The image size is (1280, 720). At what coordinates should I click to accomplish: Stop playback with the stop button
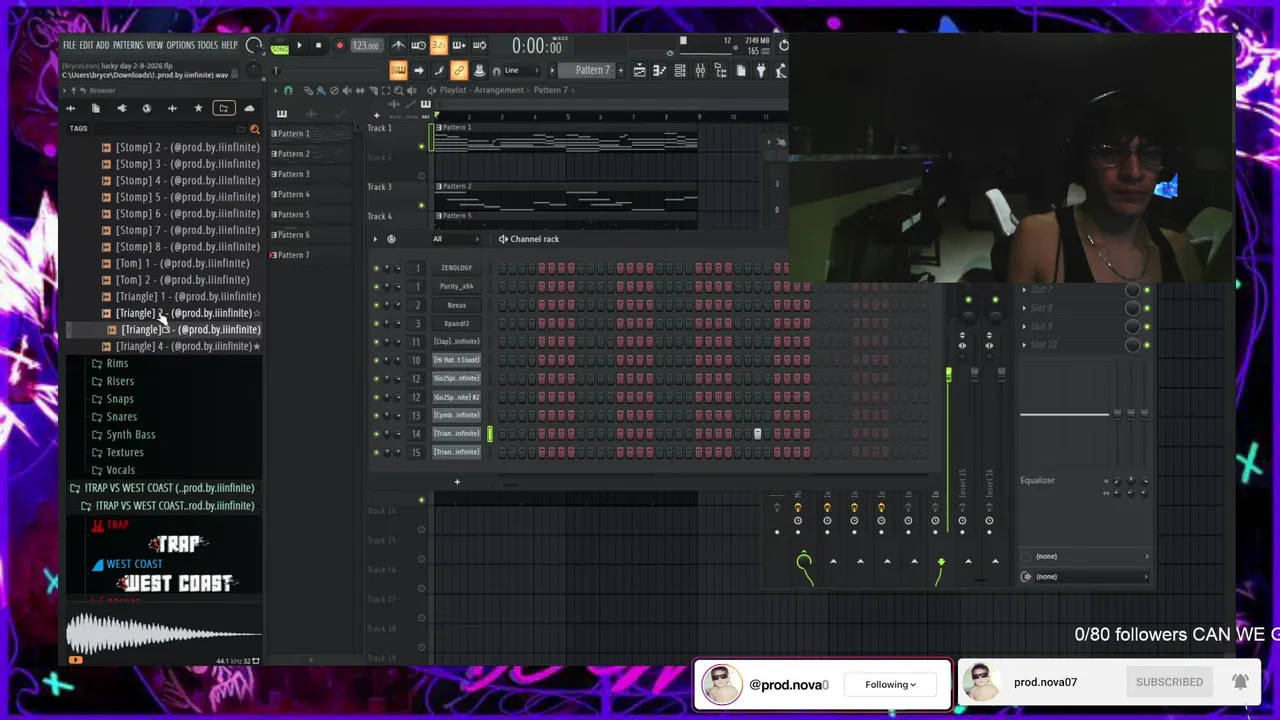(x=318, y=45)
